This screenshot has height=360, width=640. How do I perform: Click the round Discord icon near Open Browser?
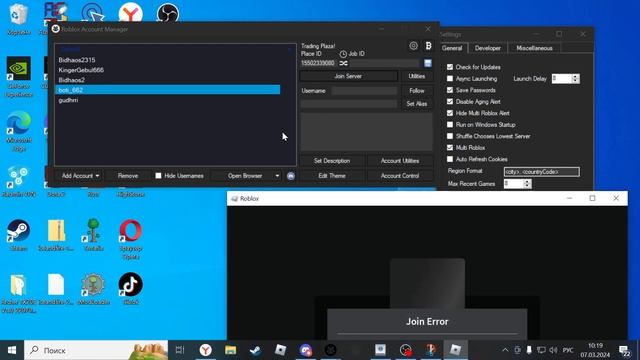291,176
